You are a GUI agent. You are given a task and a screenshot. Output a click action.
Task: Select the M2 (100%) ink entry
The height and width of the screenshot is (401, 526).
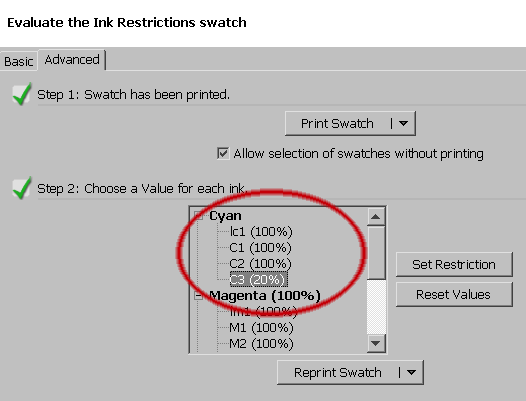[x=261, y=344]
